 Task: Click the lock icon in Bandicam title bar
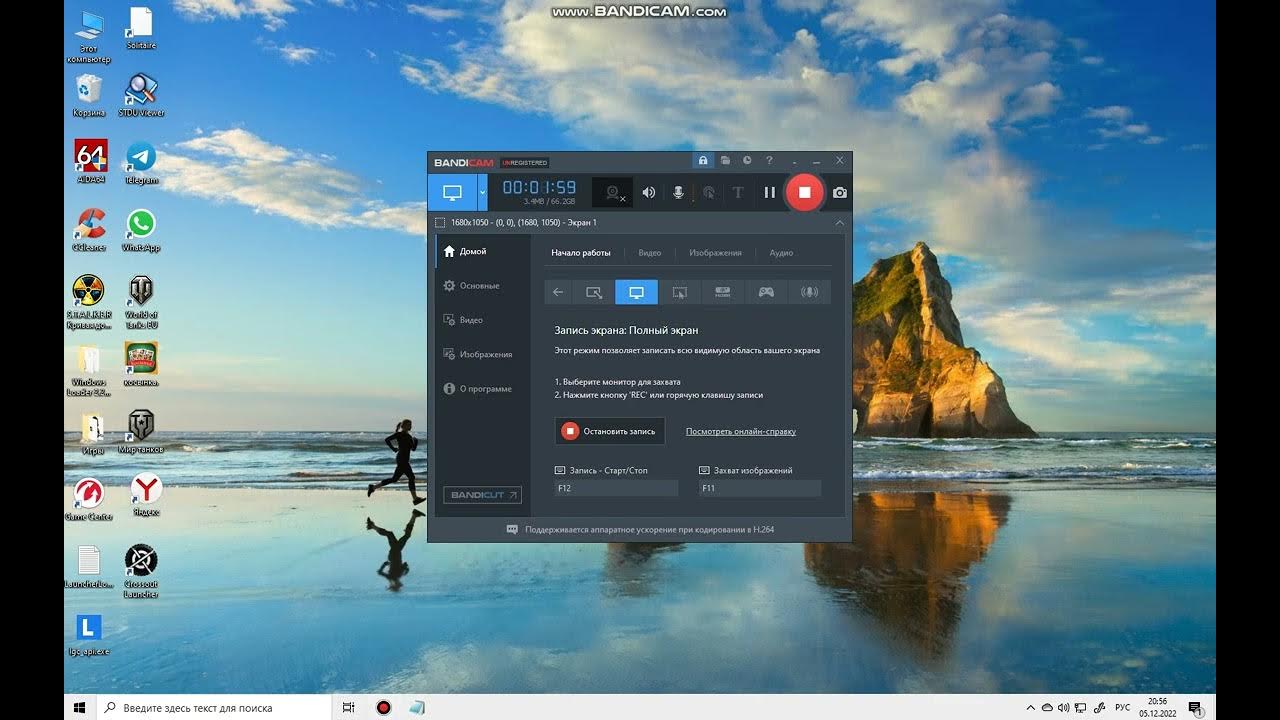tap(703, 161)
